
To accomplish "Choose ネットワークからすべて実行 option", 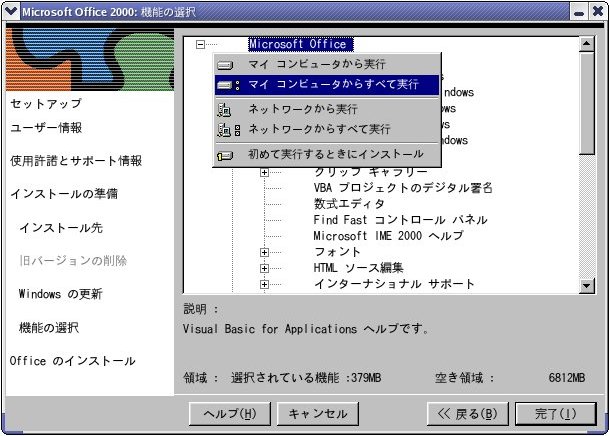I will [327, 129].
